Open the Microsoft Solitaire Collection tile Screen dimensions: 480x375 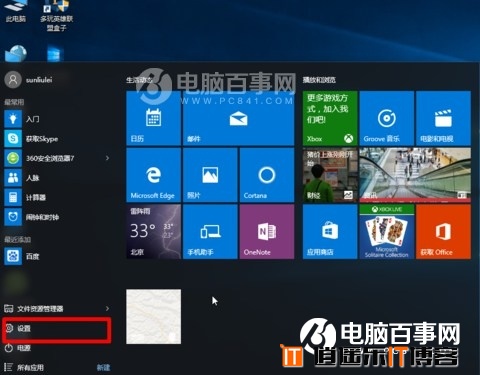387,232
